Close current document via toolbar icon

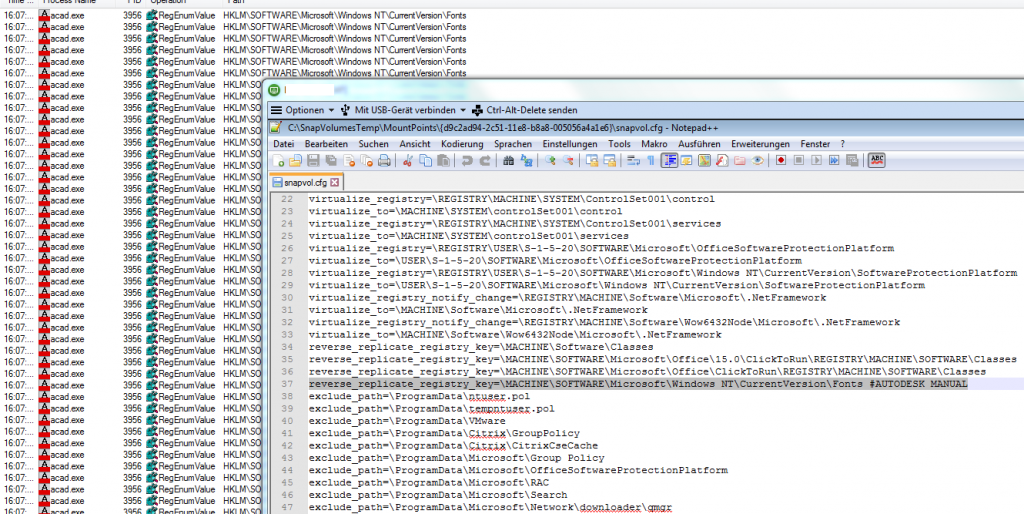[x=349, y=161]
